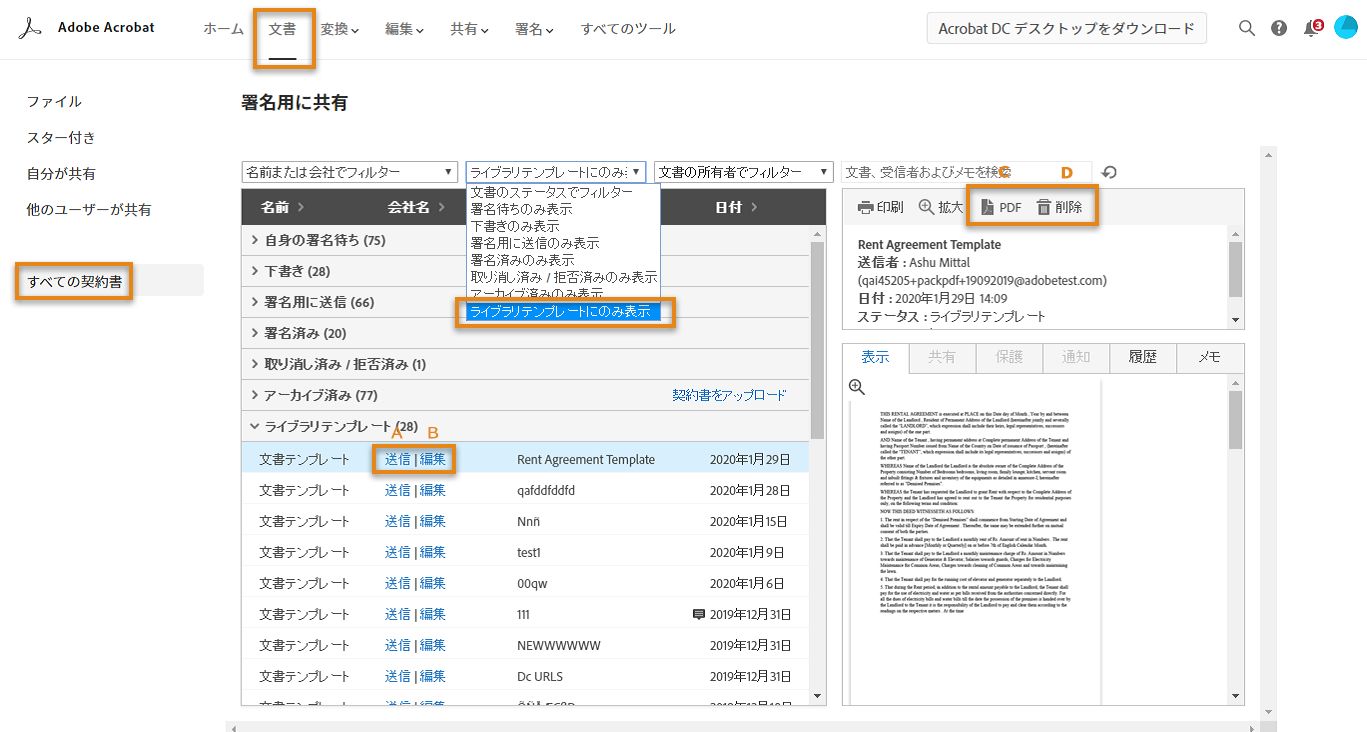Open the help question mark icon
This screenshot has height=732, width=1367.
tap(1279, 28)
